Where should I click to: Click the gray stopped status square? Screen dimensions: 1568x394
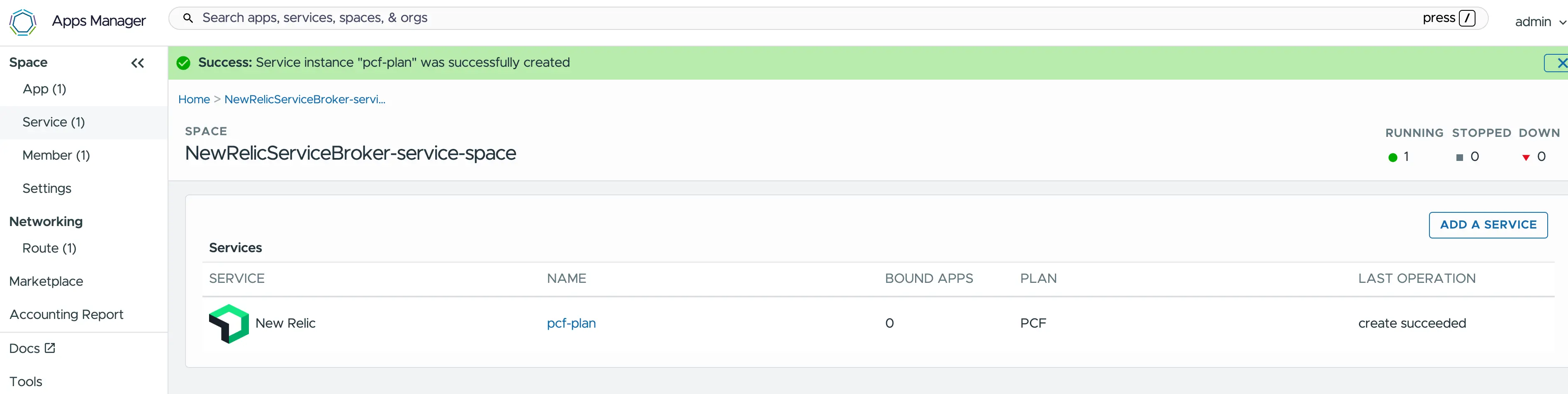click(1459, 157)
